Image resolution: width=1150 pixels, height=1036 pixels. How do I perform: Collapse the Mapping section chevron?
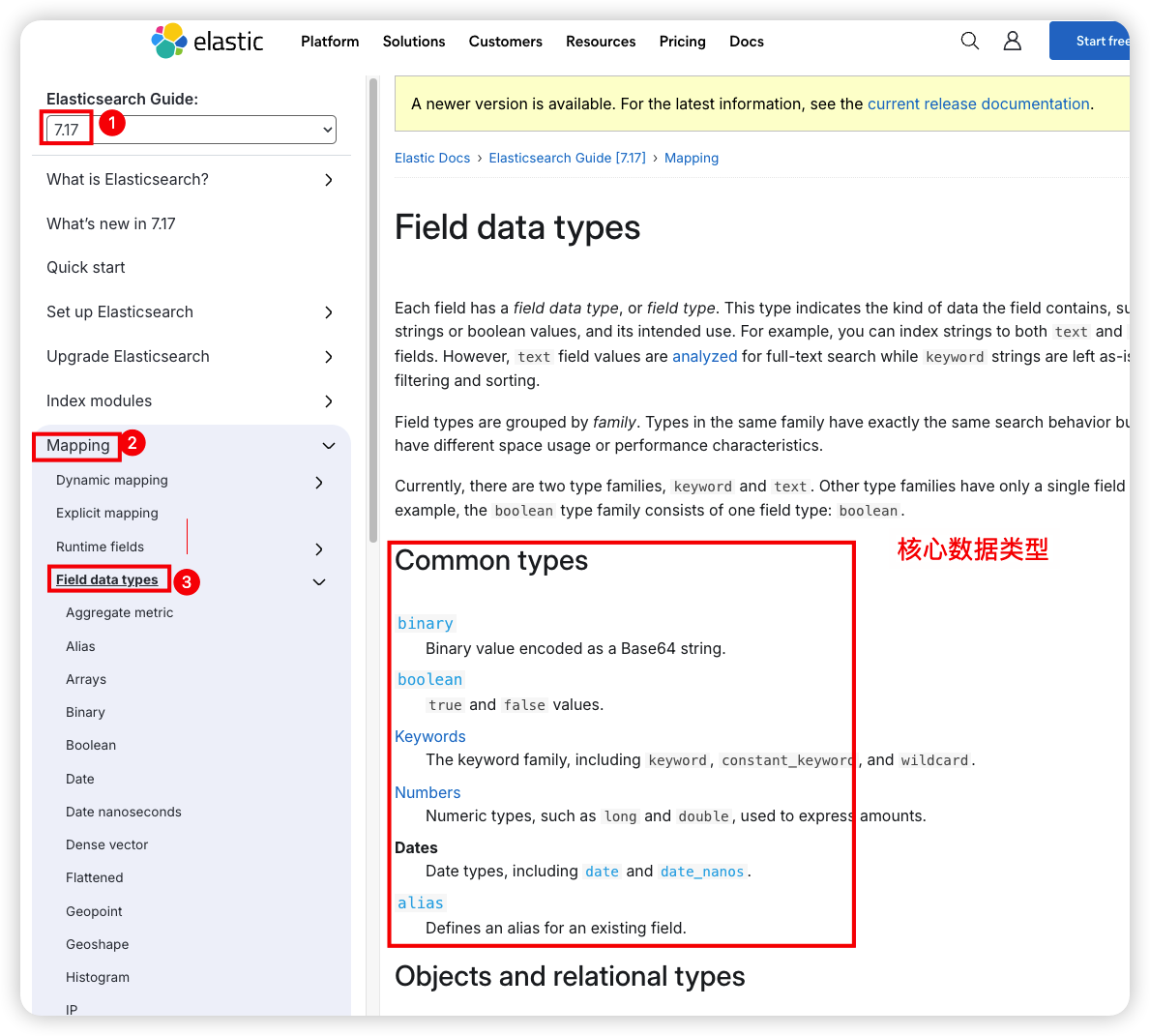(x=329, y=446)
